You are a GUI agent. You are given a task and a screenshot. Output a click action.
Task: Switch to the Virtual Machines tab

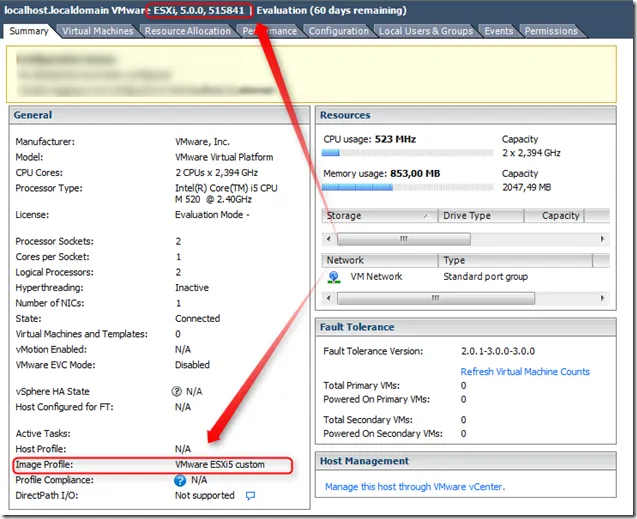(x=98, y=31)
